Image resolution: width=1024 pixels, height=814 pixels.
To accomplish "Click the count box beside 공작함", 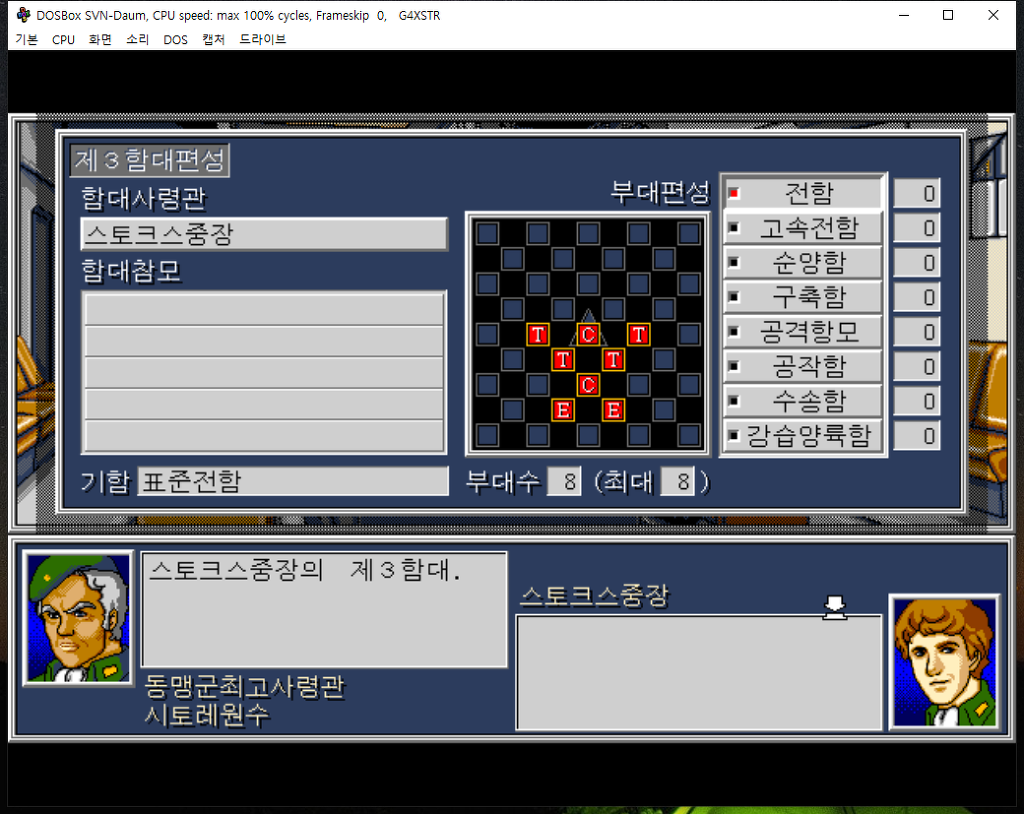I will (916, 366).
